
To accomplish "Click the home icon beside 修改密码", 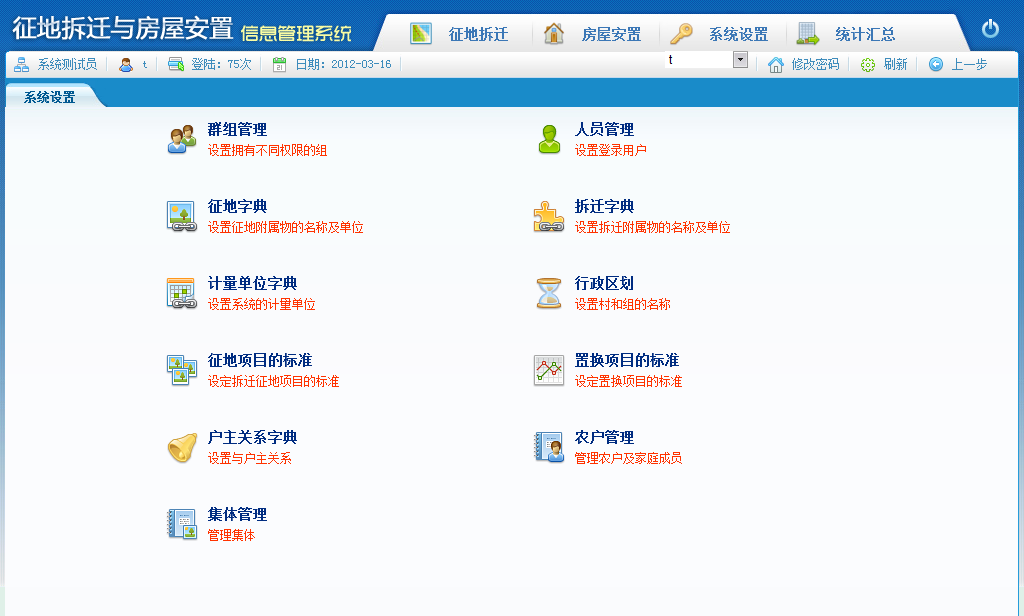I will (x=775, y=65).
